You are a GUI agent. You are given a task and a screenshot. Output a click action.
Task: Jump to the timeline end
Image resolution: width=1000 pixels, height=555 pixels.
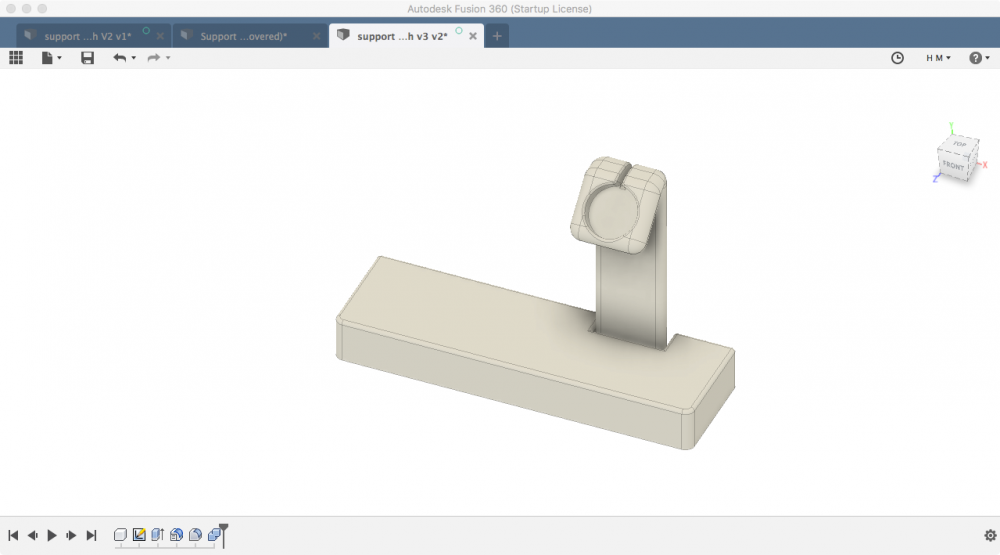pyautogui.click(x=91, y=535)
